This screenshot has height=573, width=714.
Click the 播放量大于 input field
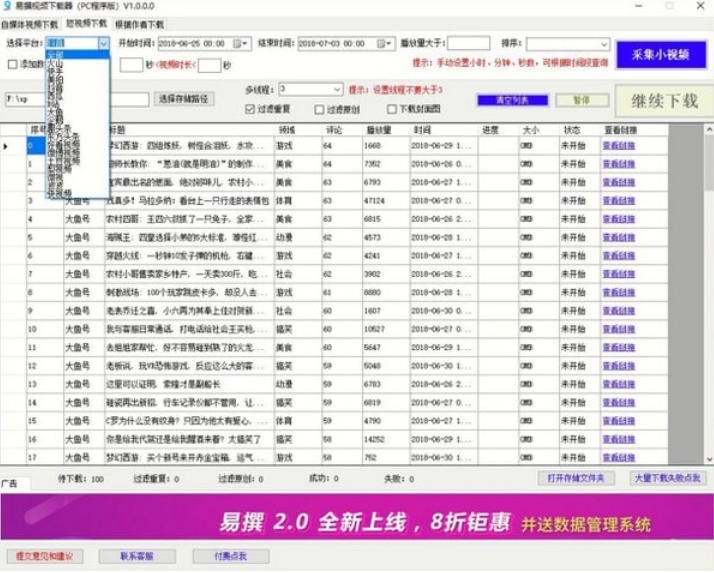(x=468, y=44)
